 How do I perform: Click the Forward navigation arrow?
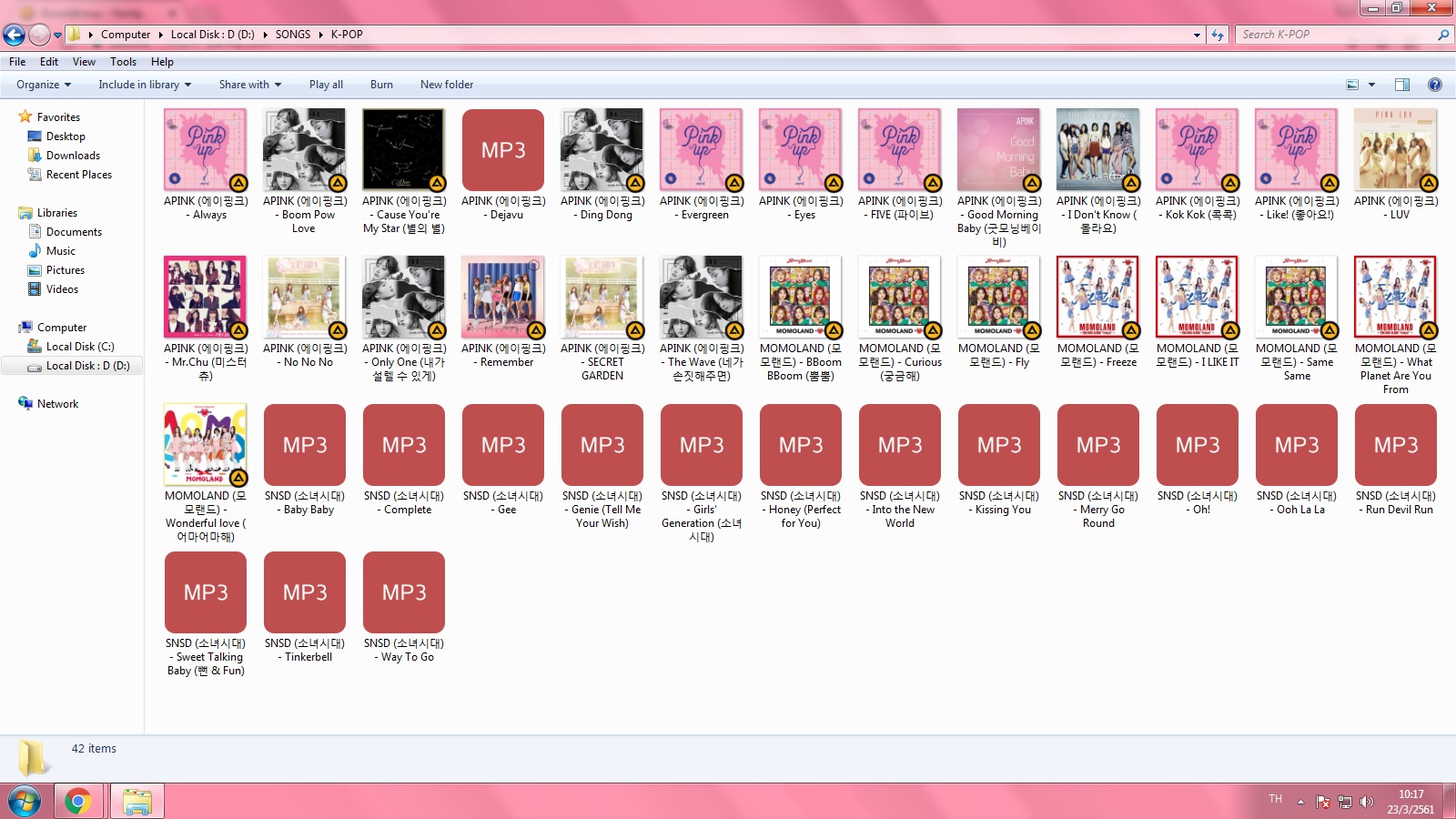point(39,35)
